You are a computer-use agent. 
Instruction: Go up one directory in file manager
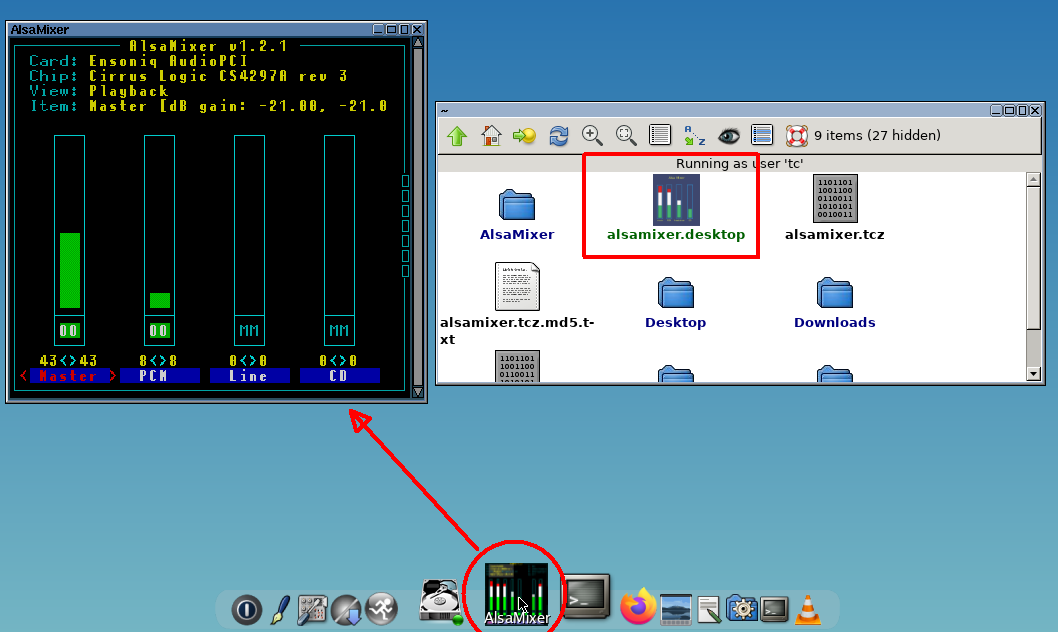click(x=457, y=136)
